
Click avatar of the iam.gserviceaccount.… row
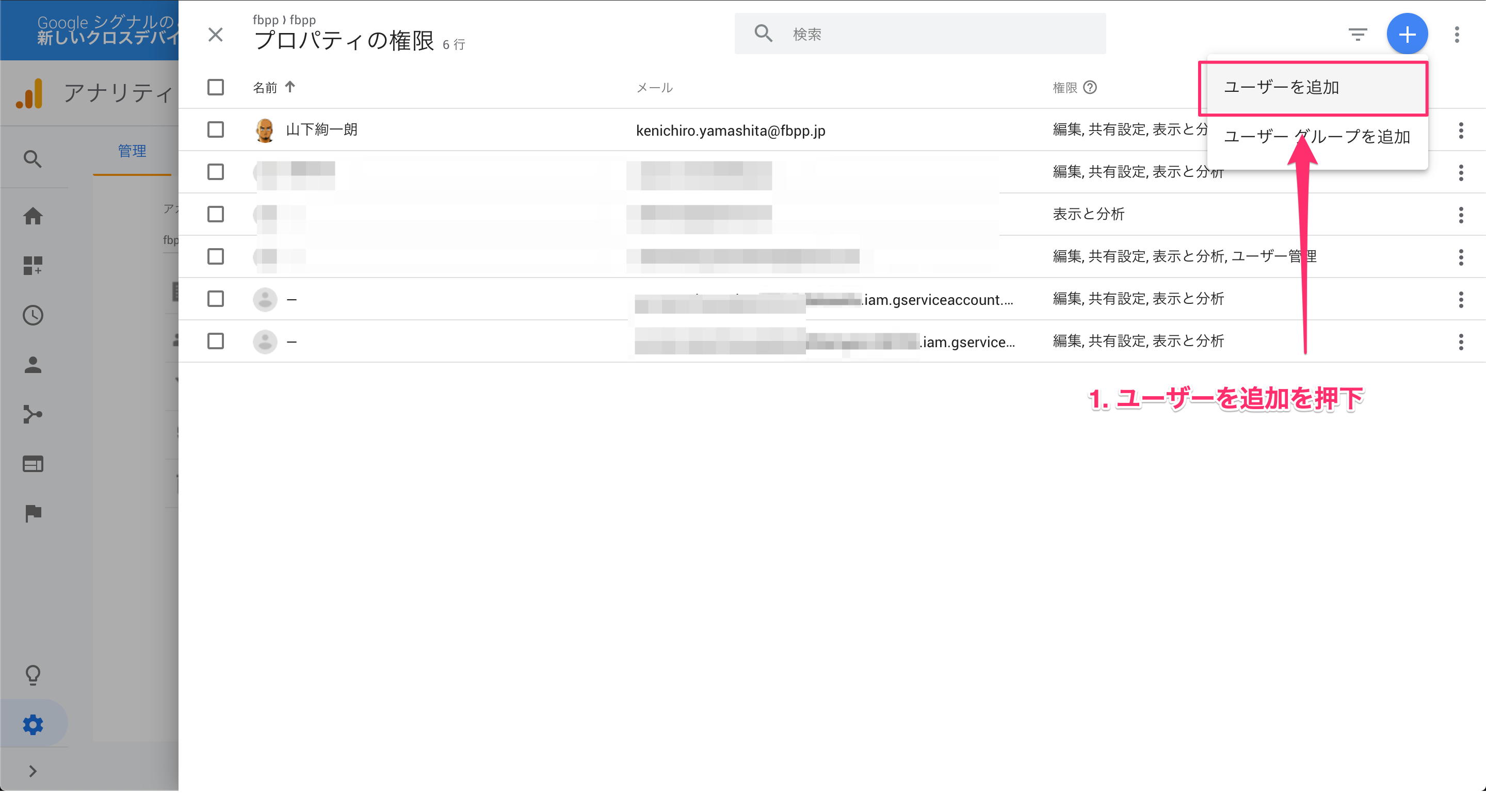click(265, 299)
